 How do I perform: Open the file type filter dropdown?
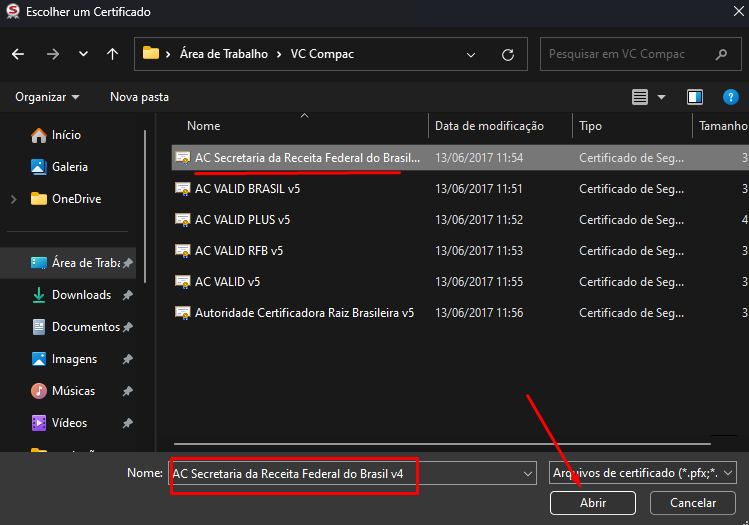point(643,472)
